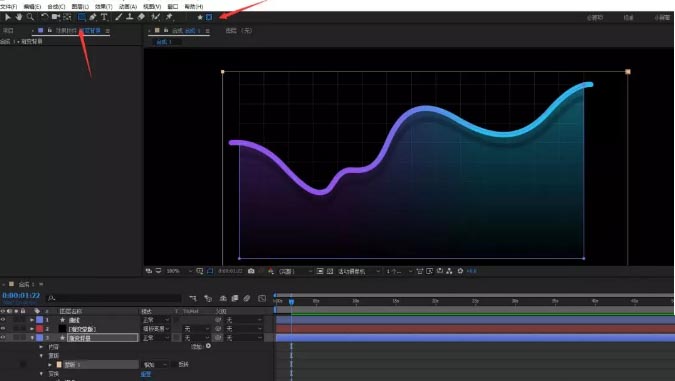This screenshot has height=381, width=675.
Task: Select the Type text tool
Action: tap(104, 17)
